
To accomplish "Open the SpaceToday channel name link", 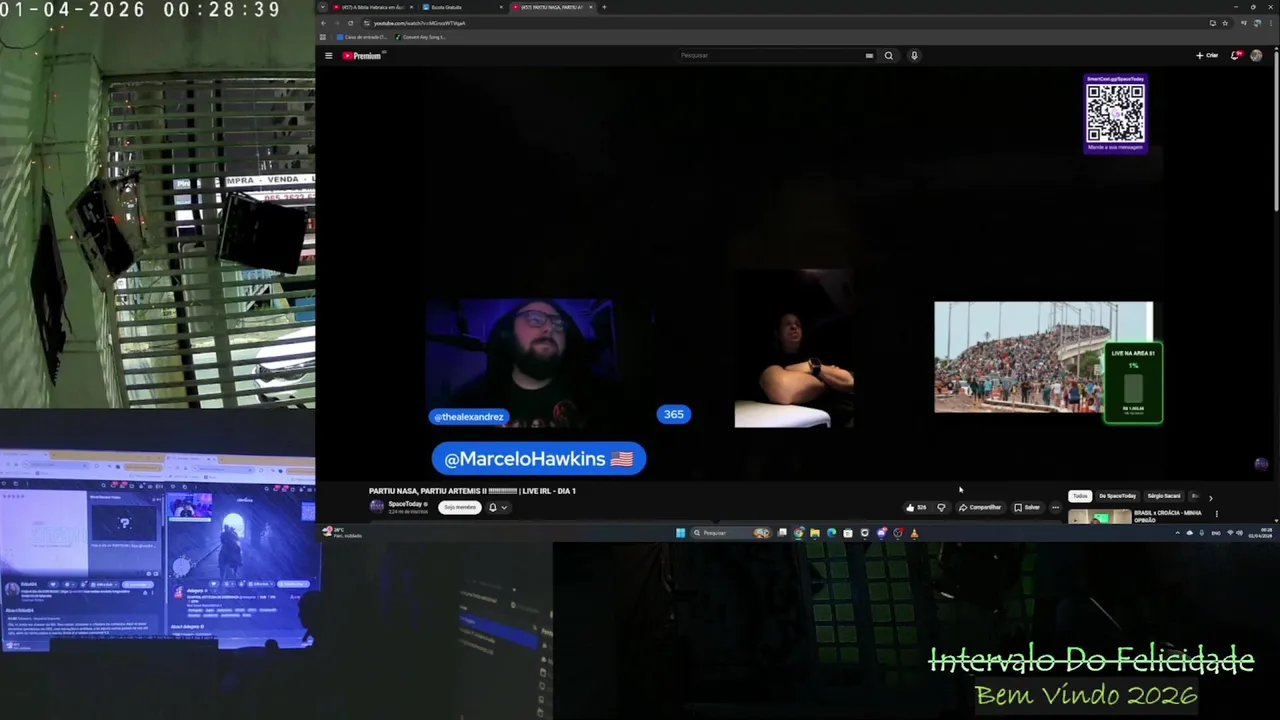I will pos(406,504).
